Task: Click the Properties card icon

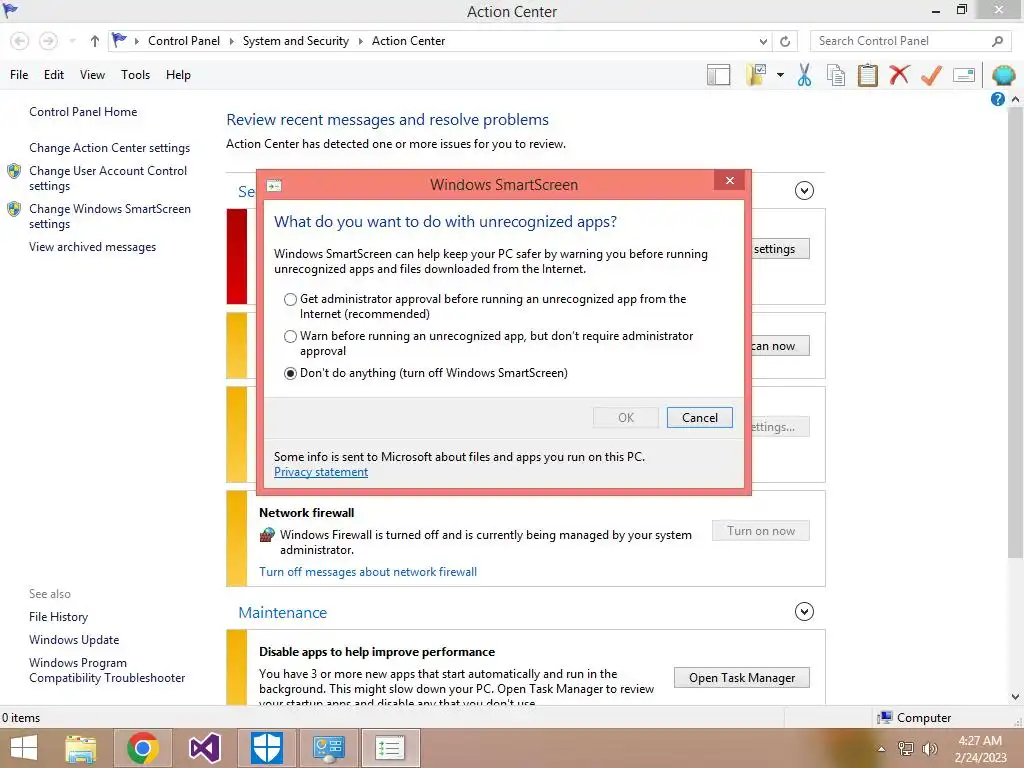Action: pyautogui.click(x=964, y=75)
